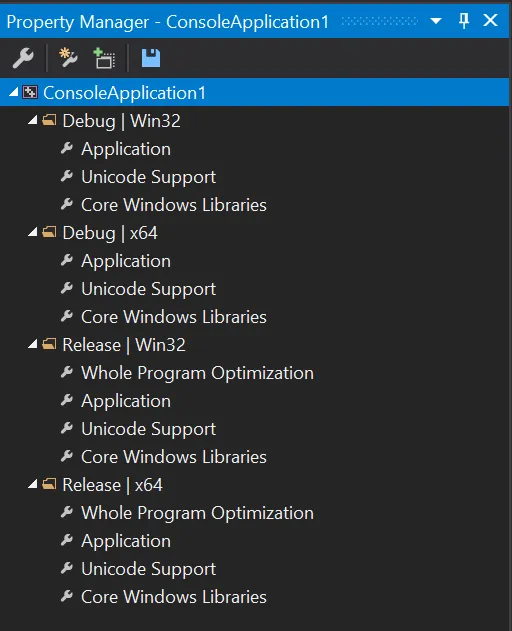The height and width of the screenshot is (631, 512).
Task: Select the Release | x64 configuration label
Action: (x=112, y=485)
